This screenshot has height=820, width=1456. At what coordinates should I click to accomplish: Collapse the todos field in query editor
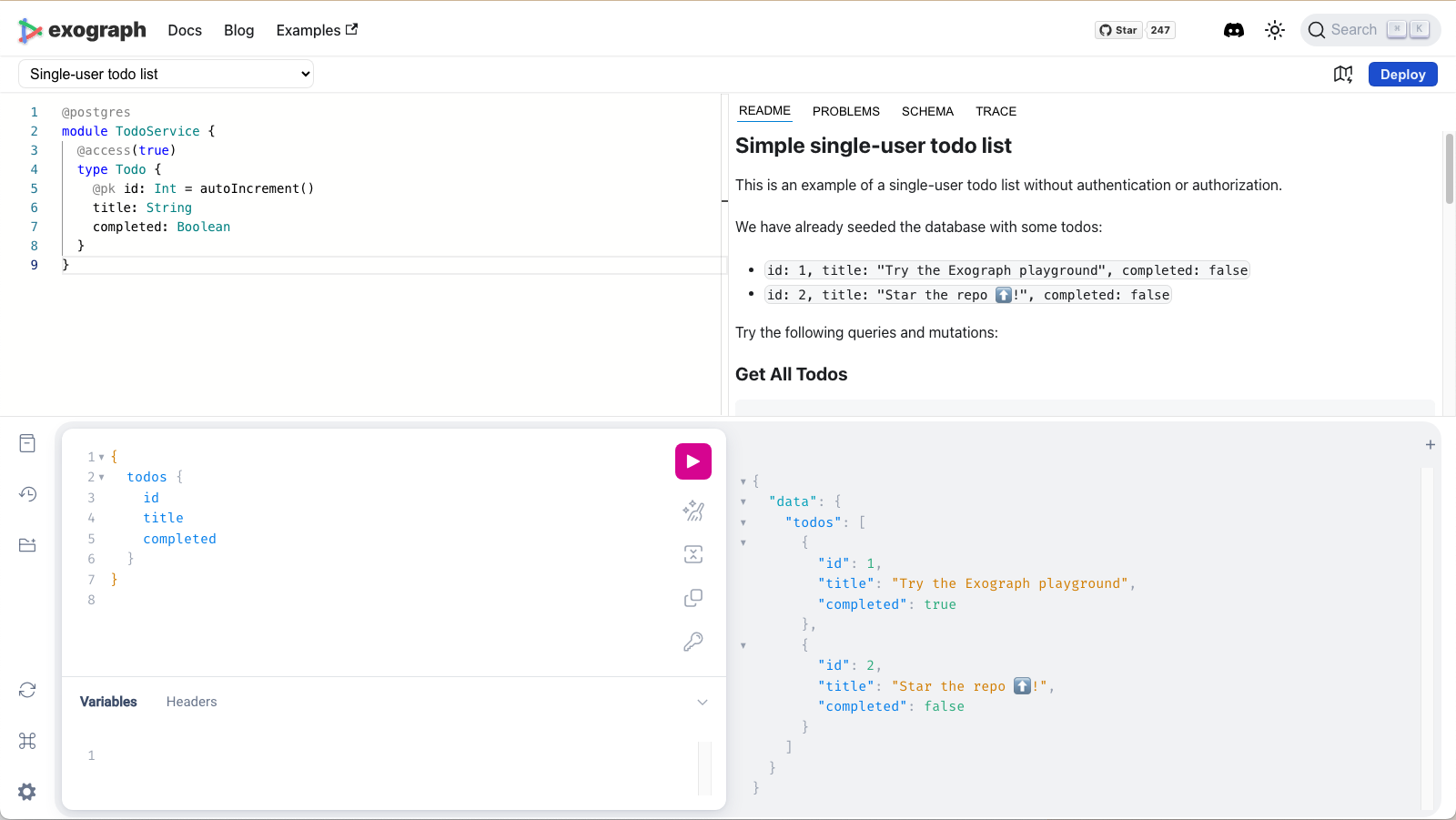click(102, 477)
